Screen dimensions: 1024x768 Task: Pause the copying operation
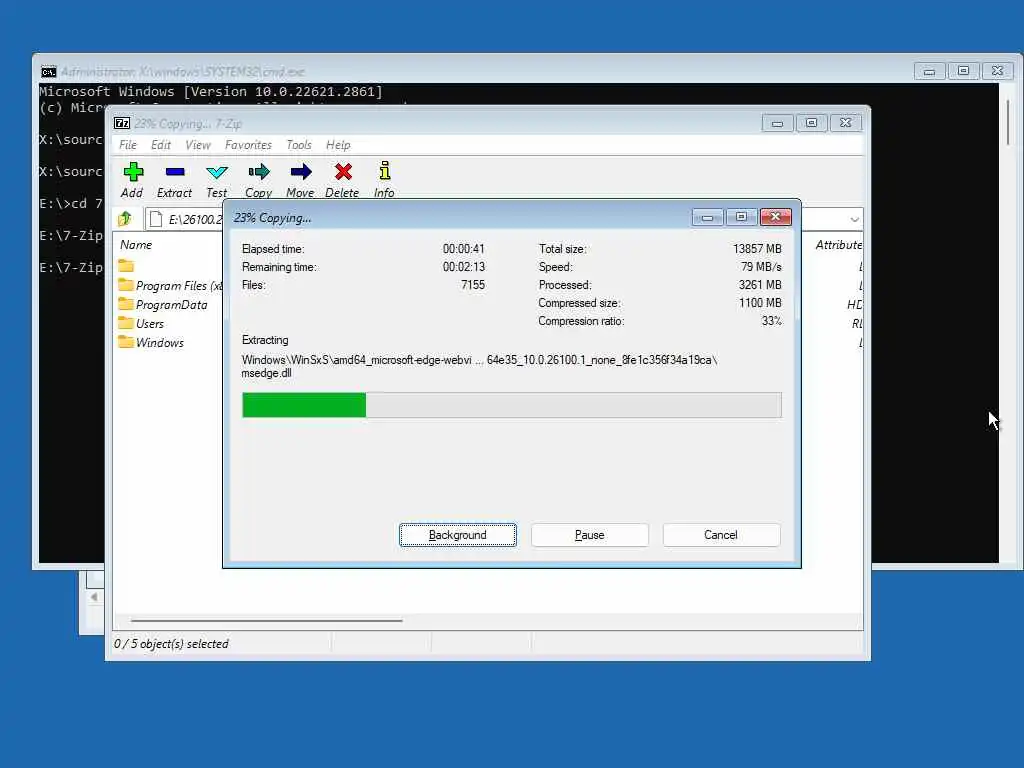pyautogui.click(x=590, y=535)
